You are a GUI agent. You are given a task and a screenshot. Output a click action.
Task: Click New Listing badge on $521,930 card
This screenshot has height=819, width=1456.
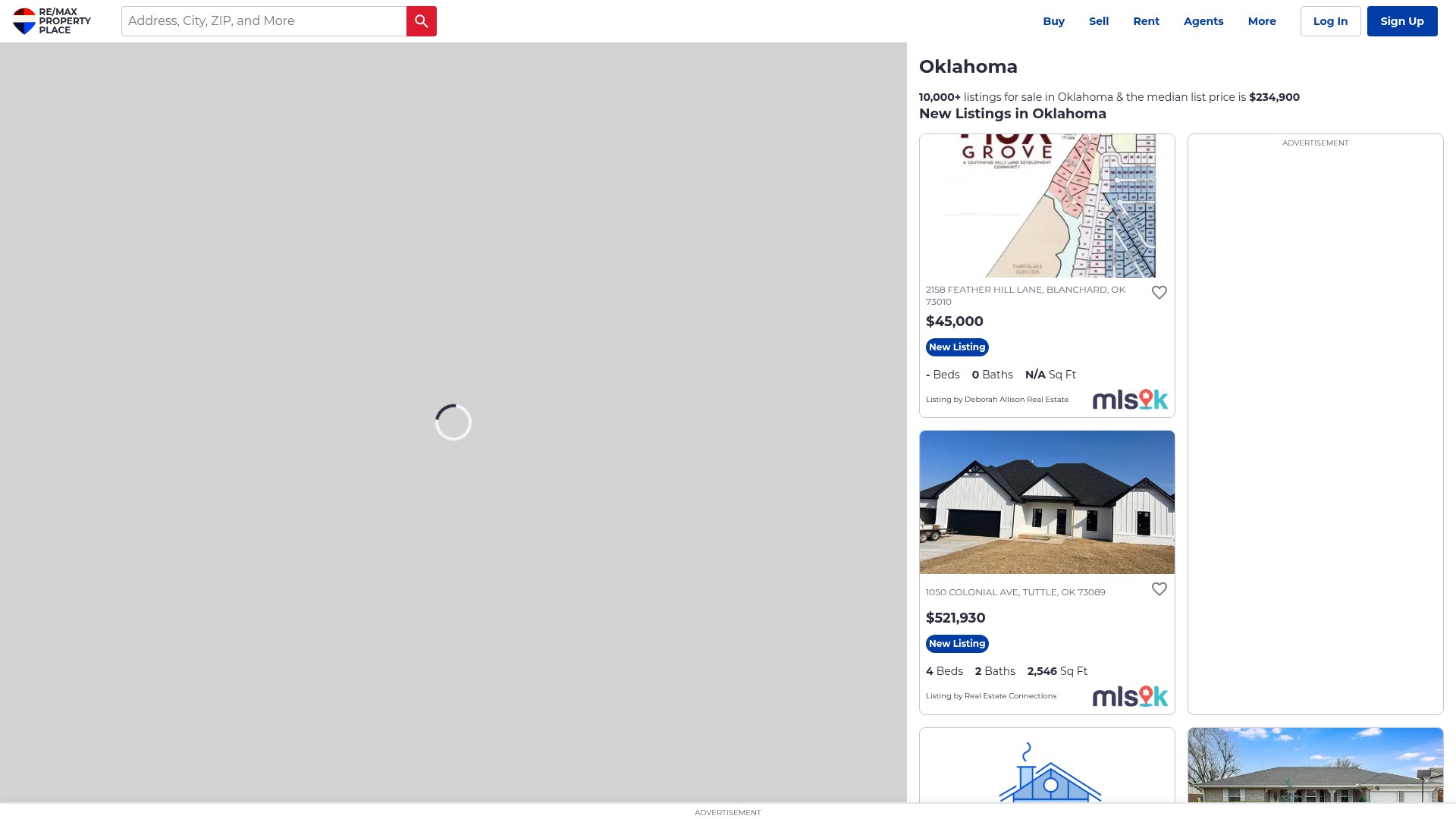tap(957, 644)
